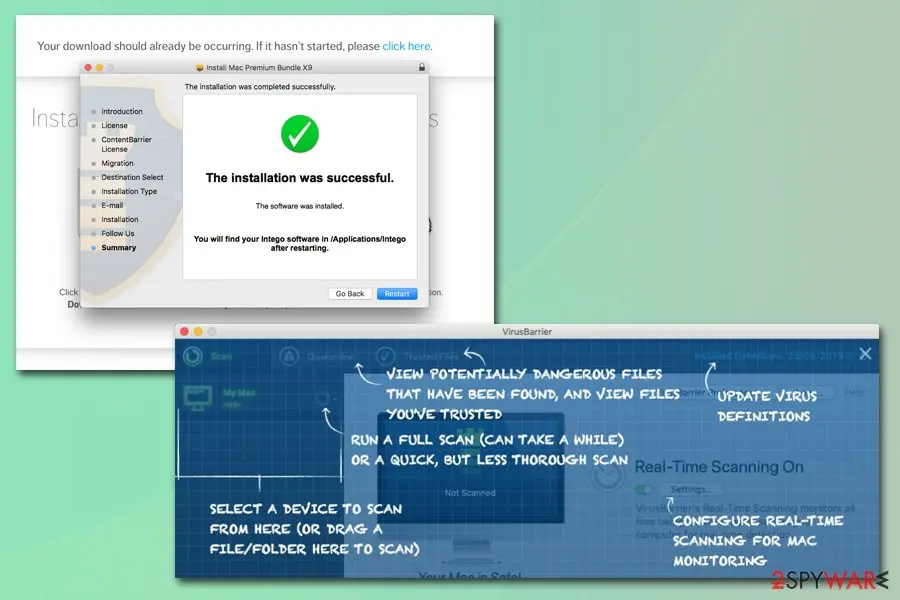Toggle the Real-Time Scanning switch
The height and width of the screenshot is (600, 900).
point(644,489)
